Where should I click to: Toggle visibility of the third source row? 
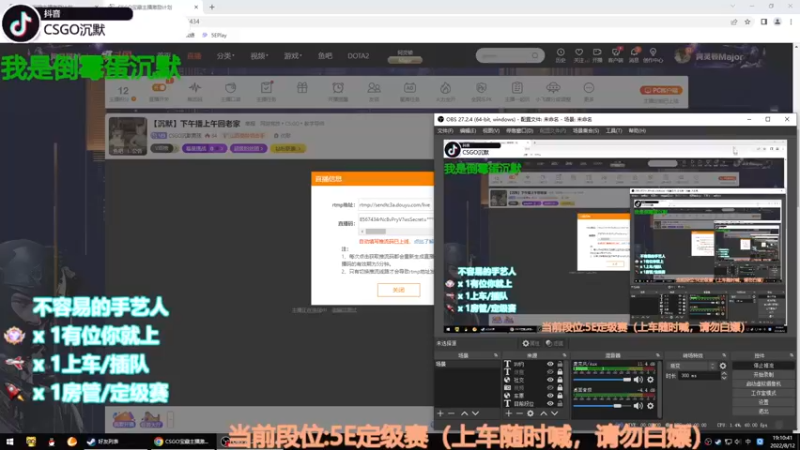[x=550, y=380]
